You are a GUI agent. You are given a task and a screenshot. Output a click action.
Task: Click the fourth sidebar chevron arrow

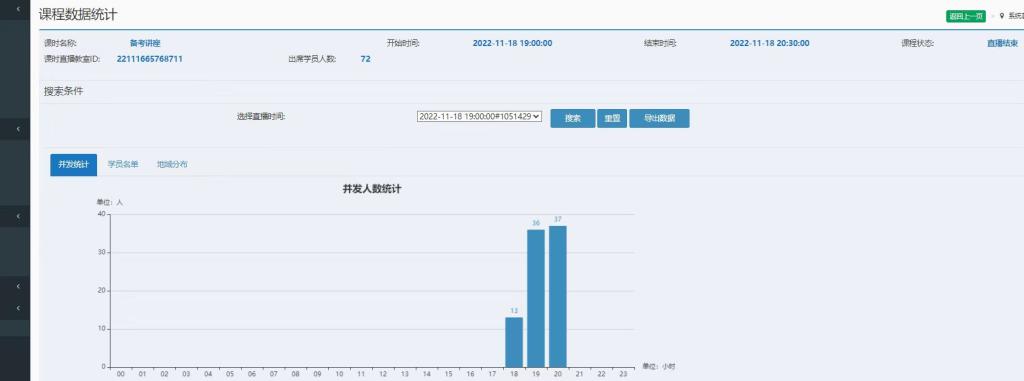coord(18,286)
